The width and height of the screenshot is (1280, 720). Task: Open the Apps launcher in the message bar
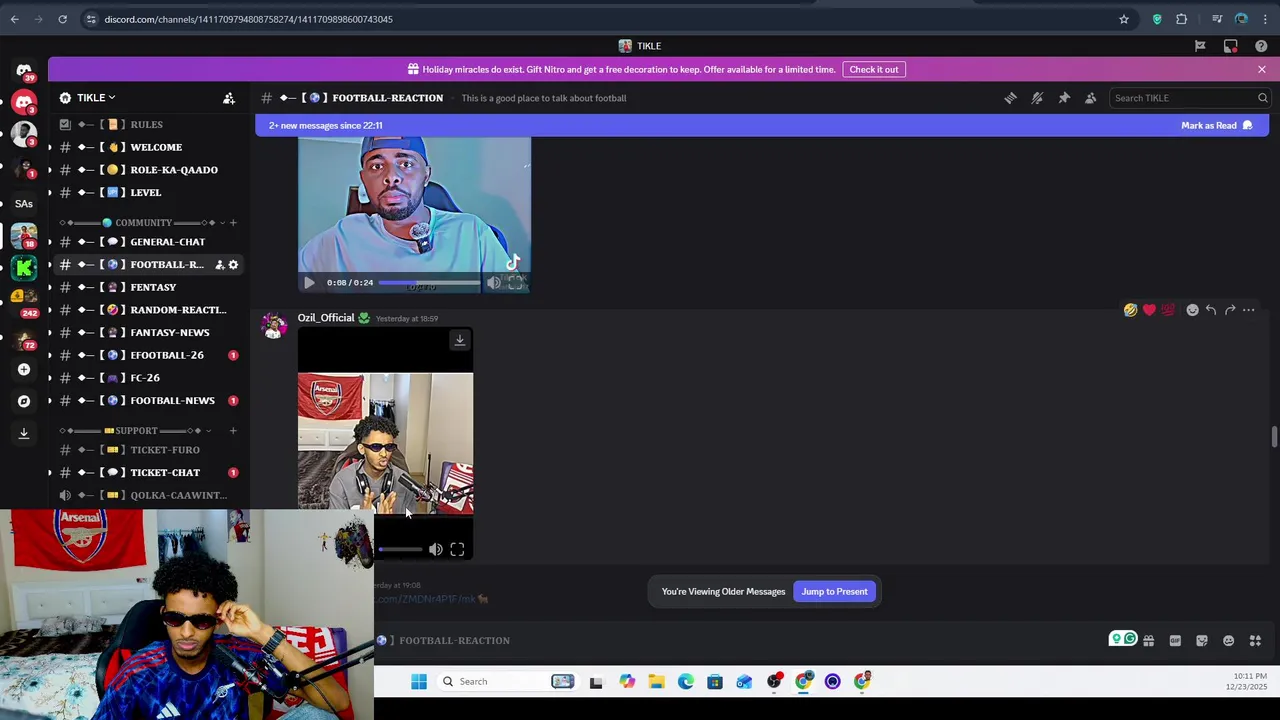click(x=1255, y=641)
